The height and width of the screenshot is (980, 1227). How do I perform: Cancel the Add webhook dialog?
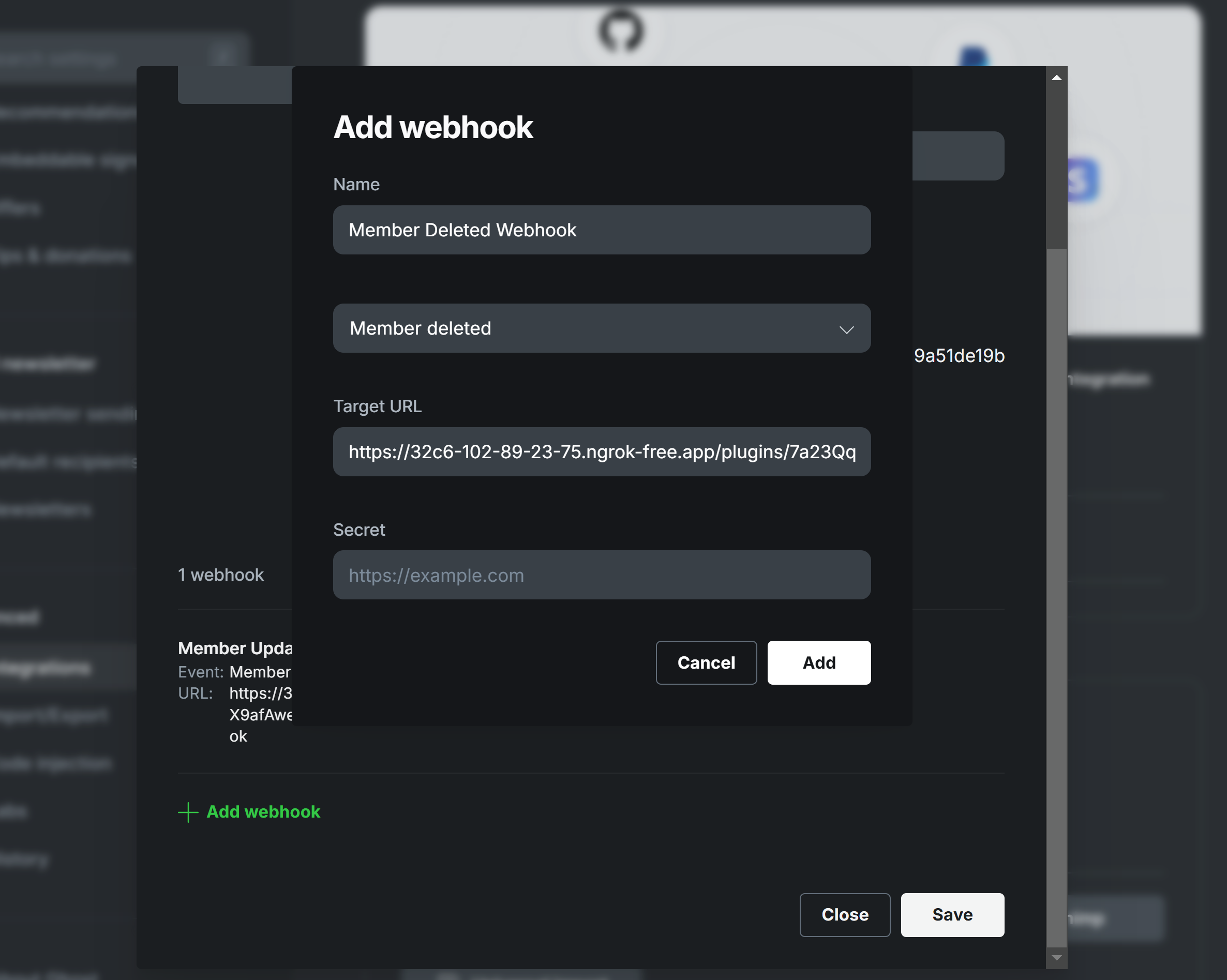(x=706, y=662)
